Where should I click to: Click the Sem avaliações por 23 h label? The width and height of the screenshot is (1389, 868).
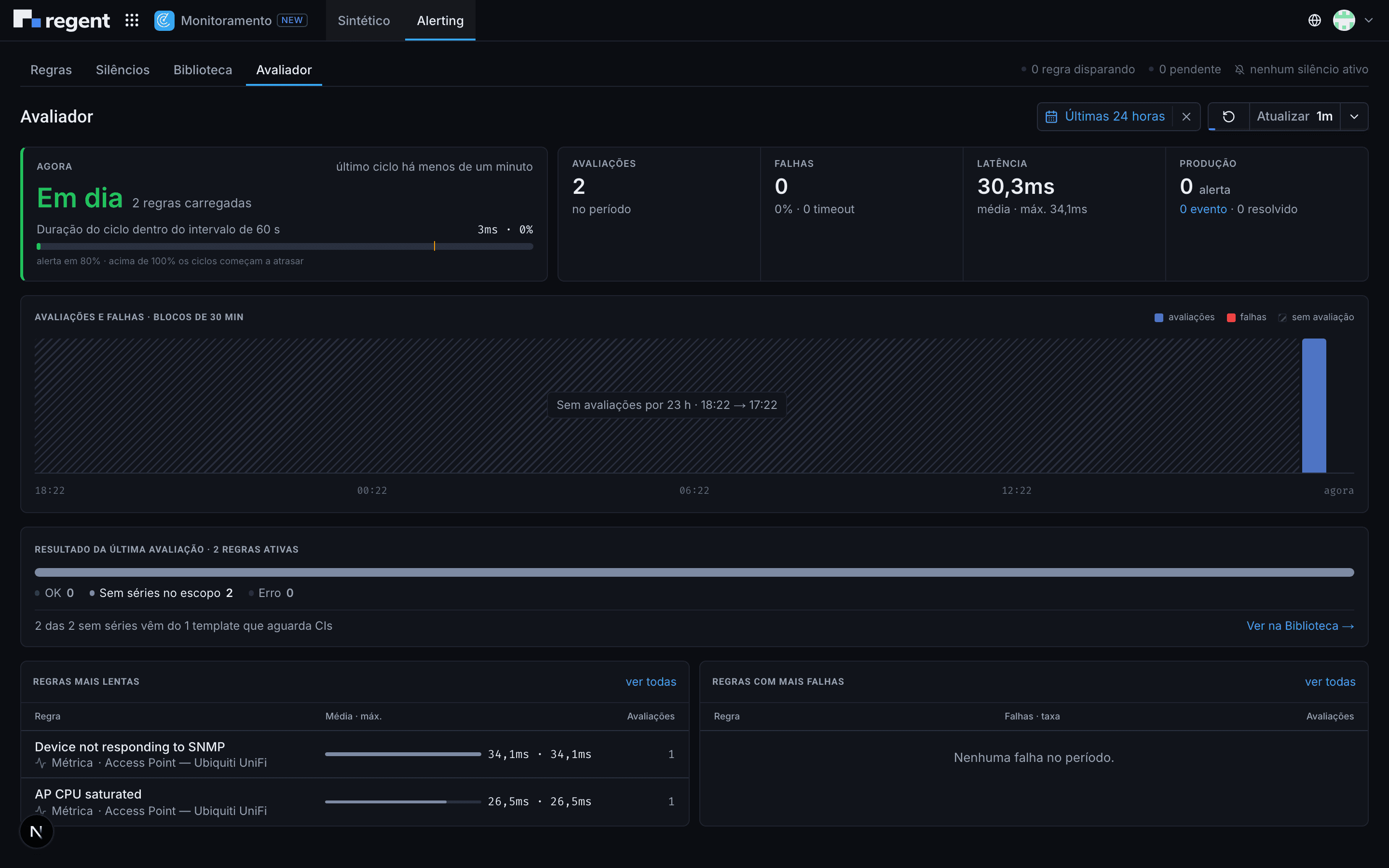click(x=667, y=405)
